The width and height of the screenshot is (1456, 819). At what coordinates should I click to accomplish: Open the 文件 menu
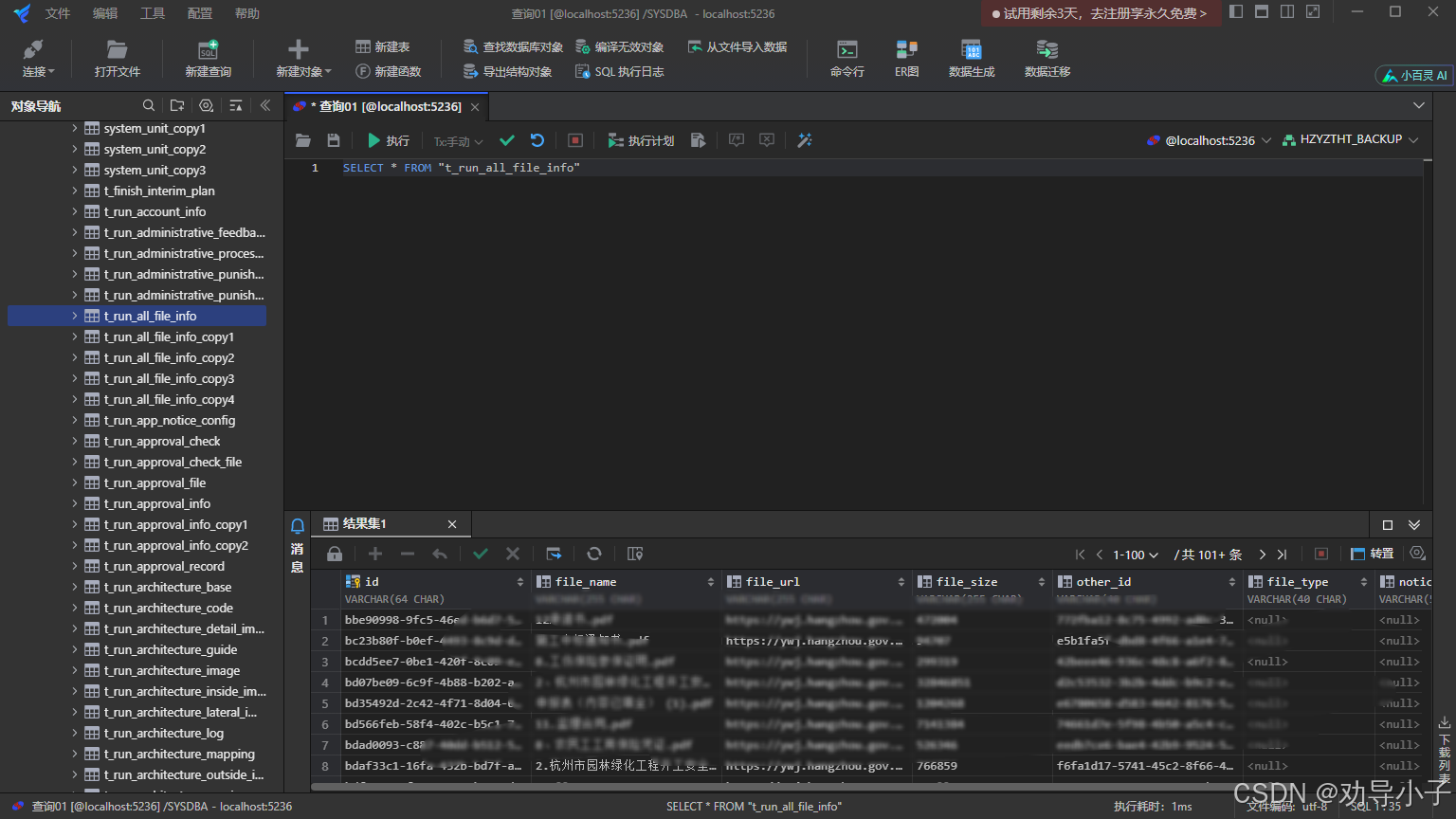pyautogui.click(x=58, y=13)
